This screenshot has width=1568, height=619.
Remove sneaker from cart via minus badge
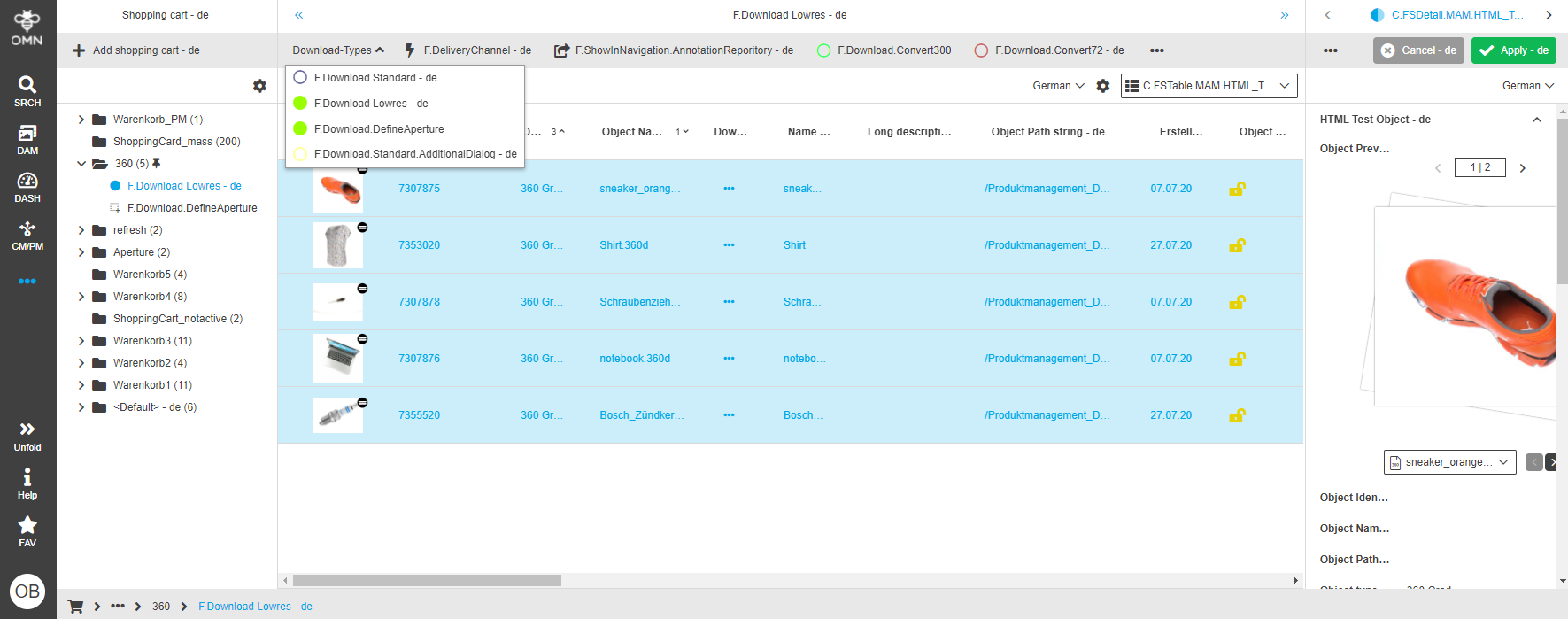coord(362,169)
